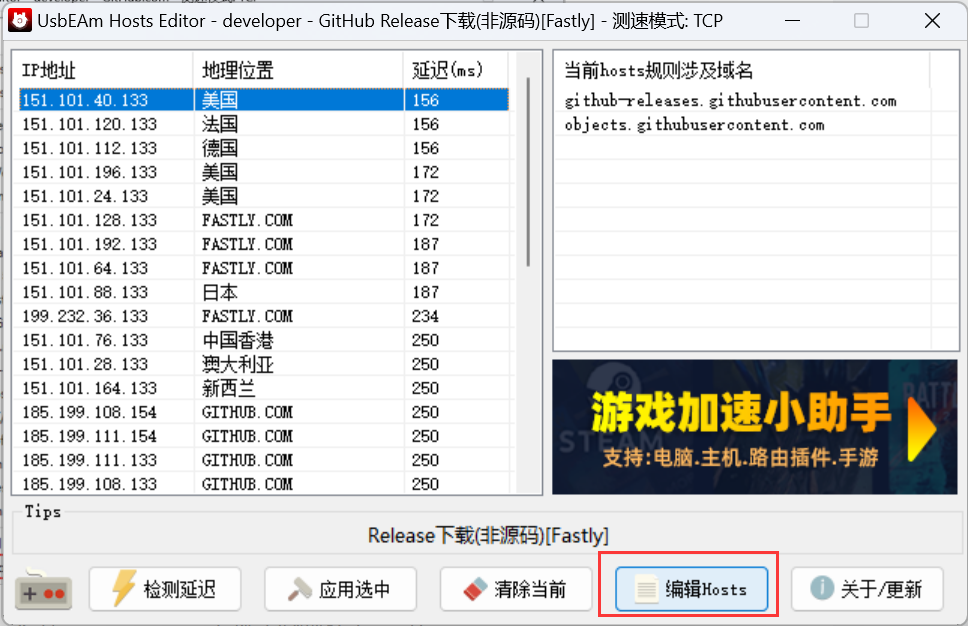Click the UsbEAm app icon in title bar
Screen dimensions: 968x626
coord(19,20)
